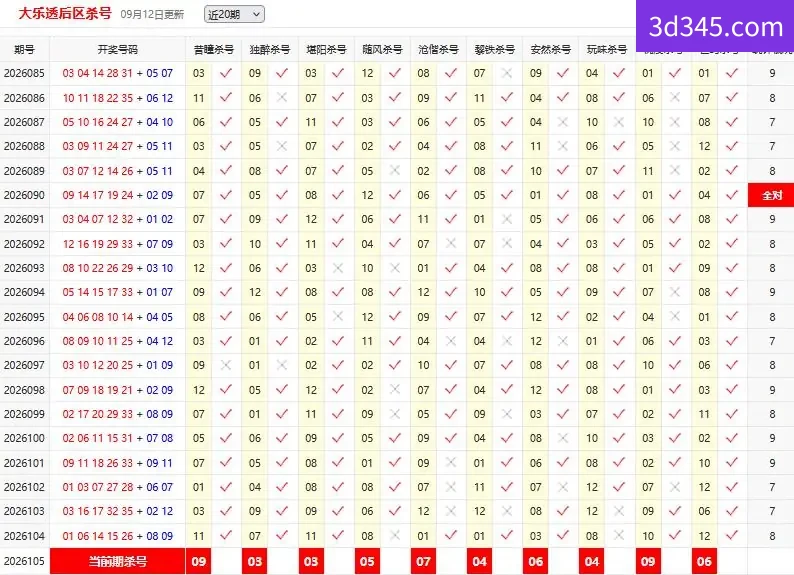Select the 2026105 period number cell

tap(24, 561)
